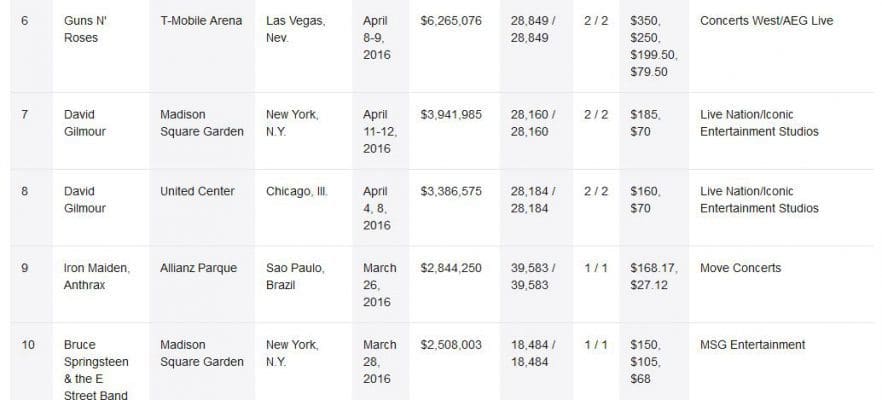Click Bruce Springsteen & the E Street Band
Screen dimensions: 882x400
tap(96, 370)
